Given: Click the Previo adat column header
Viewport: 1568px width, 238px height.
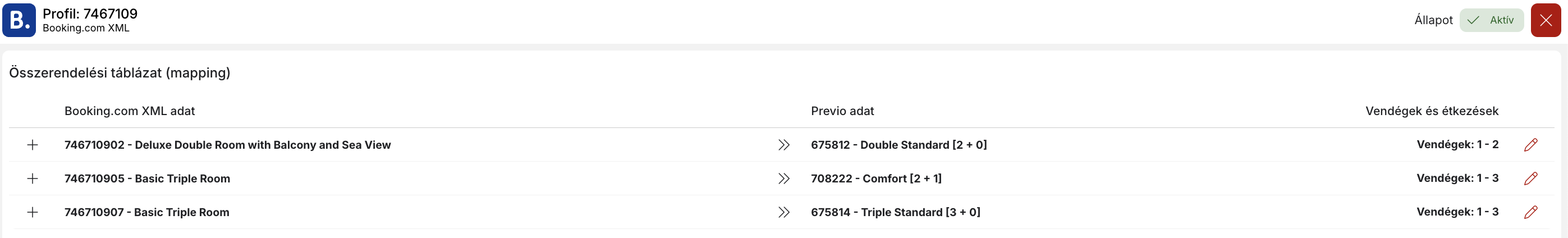Looking at the screenshot, I should coord(842,111).
